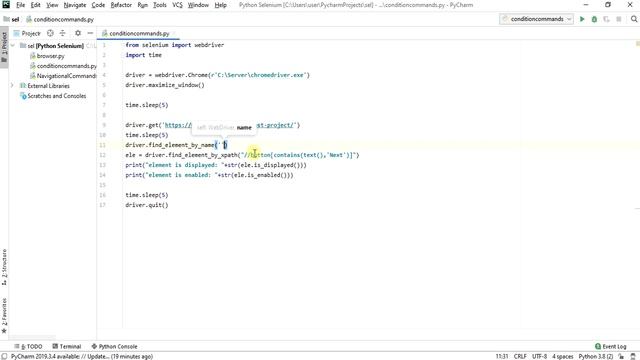The width and height of the screenshot is (640, 360).
Task: Click the far-right status bar inspector icon
Action: pyautogui.click(x=633, y=356)
